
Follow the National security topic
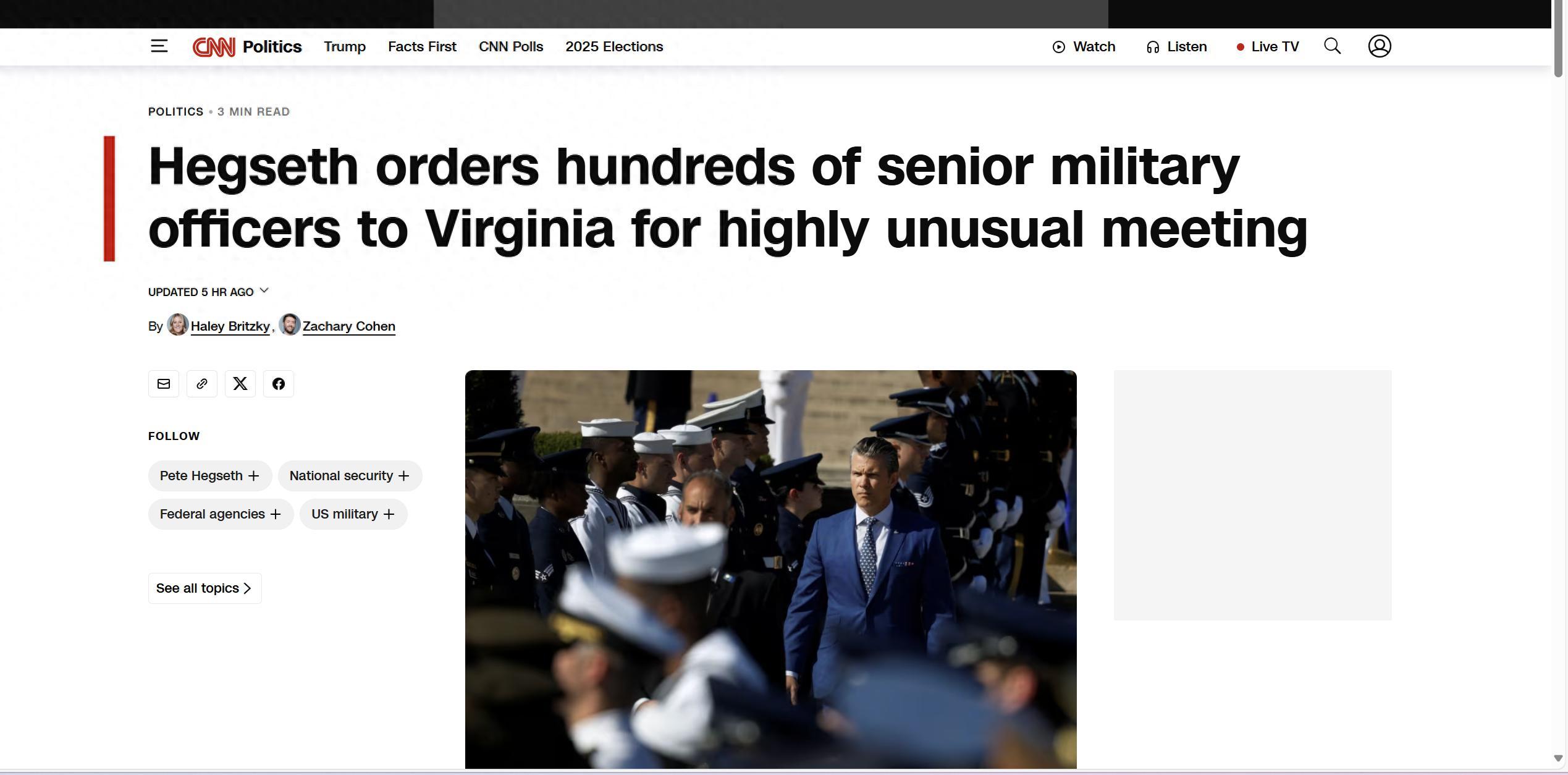(x=350, y=476)
